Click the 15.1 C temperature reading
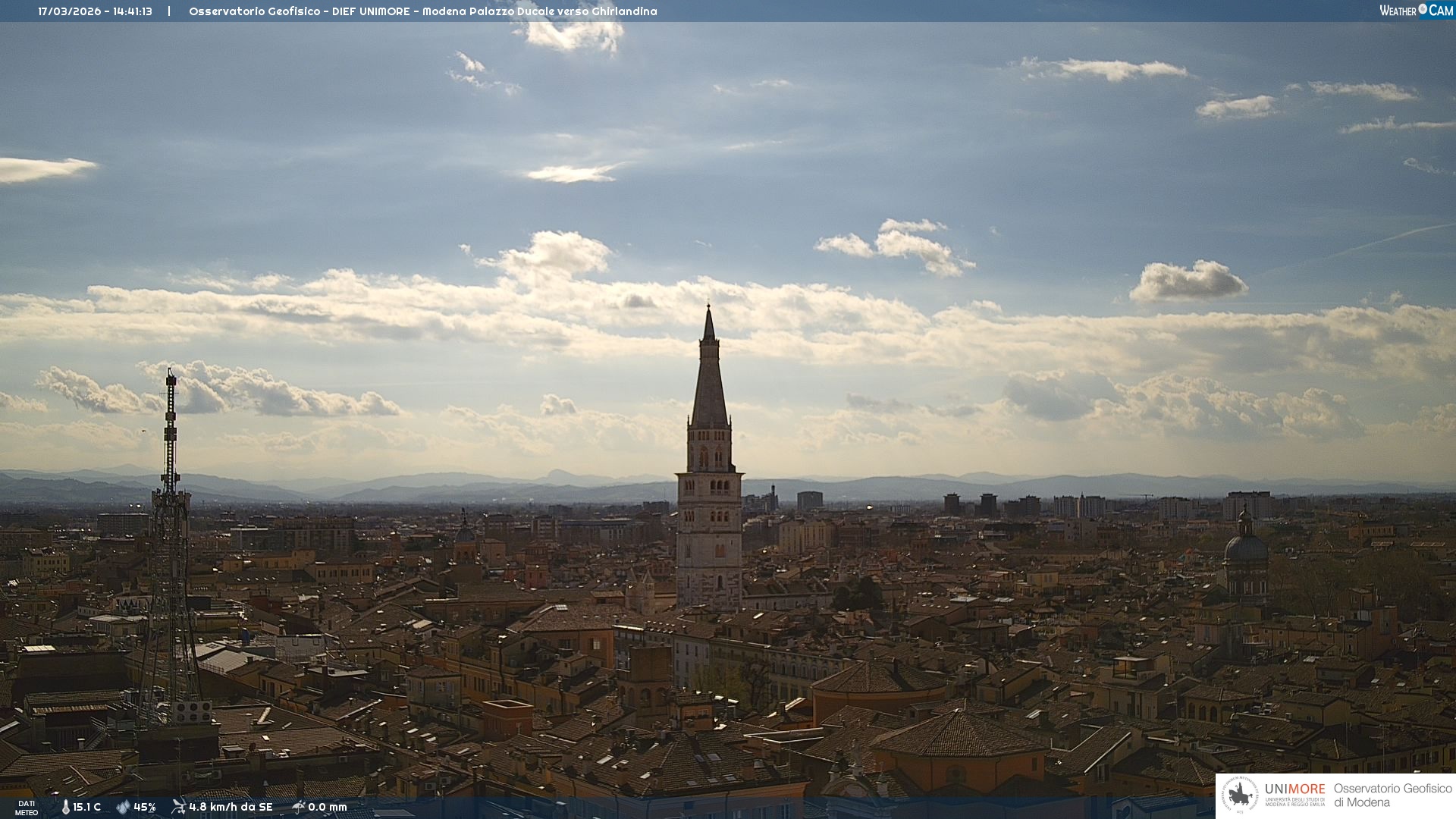 86,807
